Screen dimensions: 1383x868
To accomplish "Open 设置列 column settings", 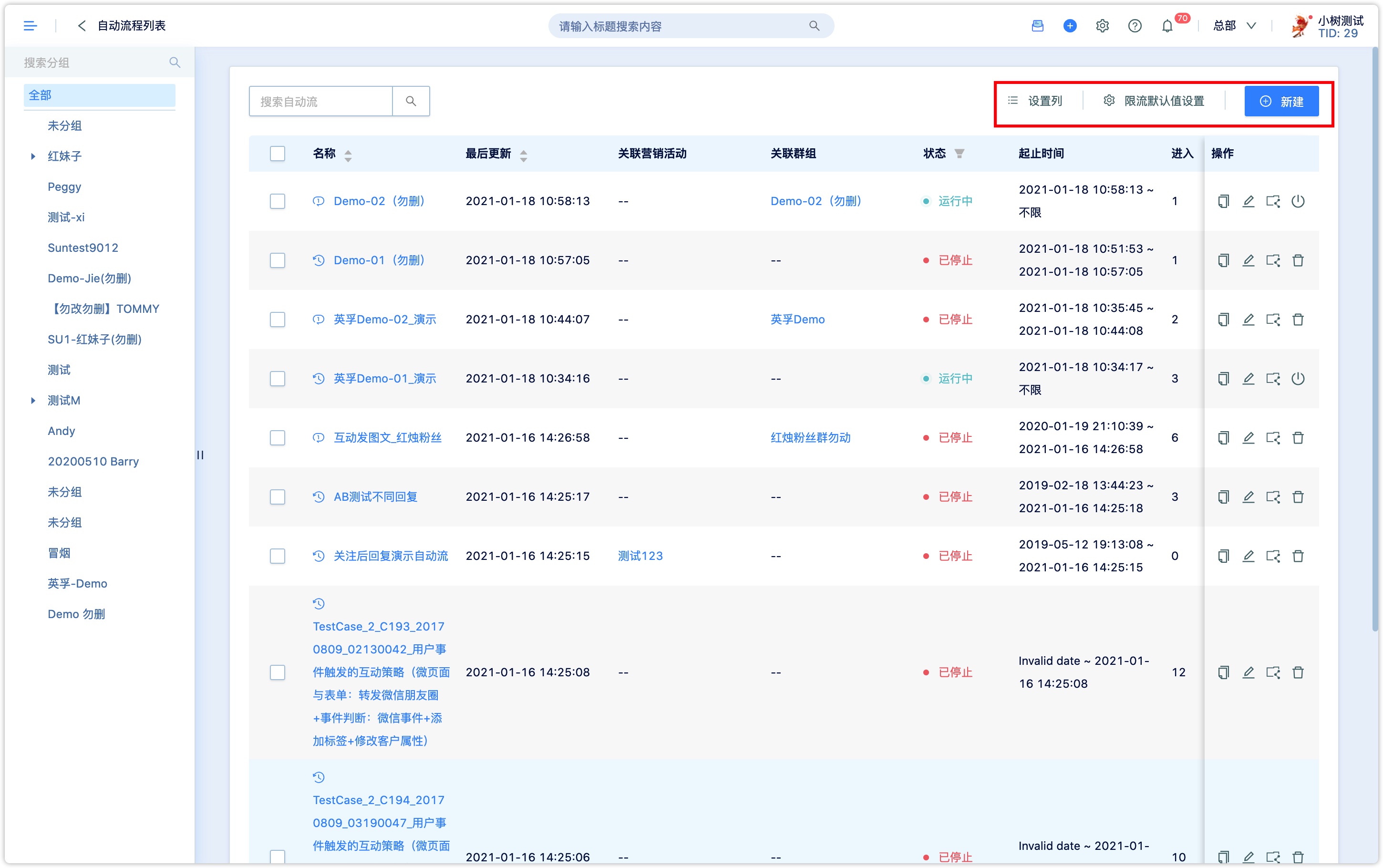I will (x=1035, y=101).
